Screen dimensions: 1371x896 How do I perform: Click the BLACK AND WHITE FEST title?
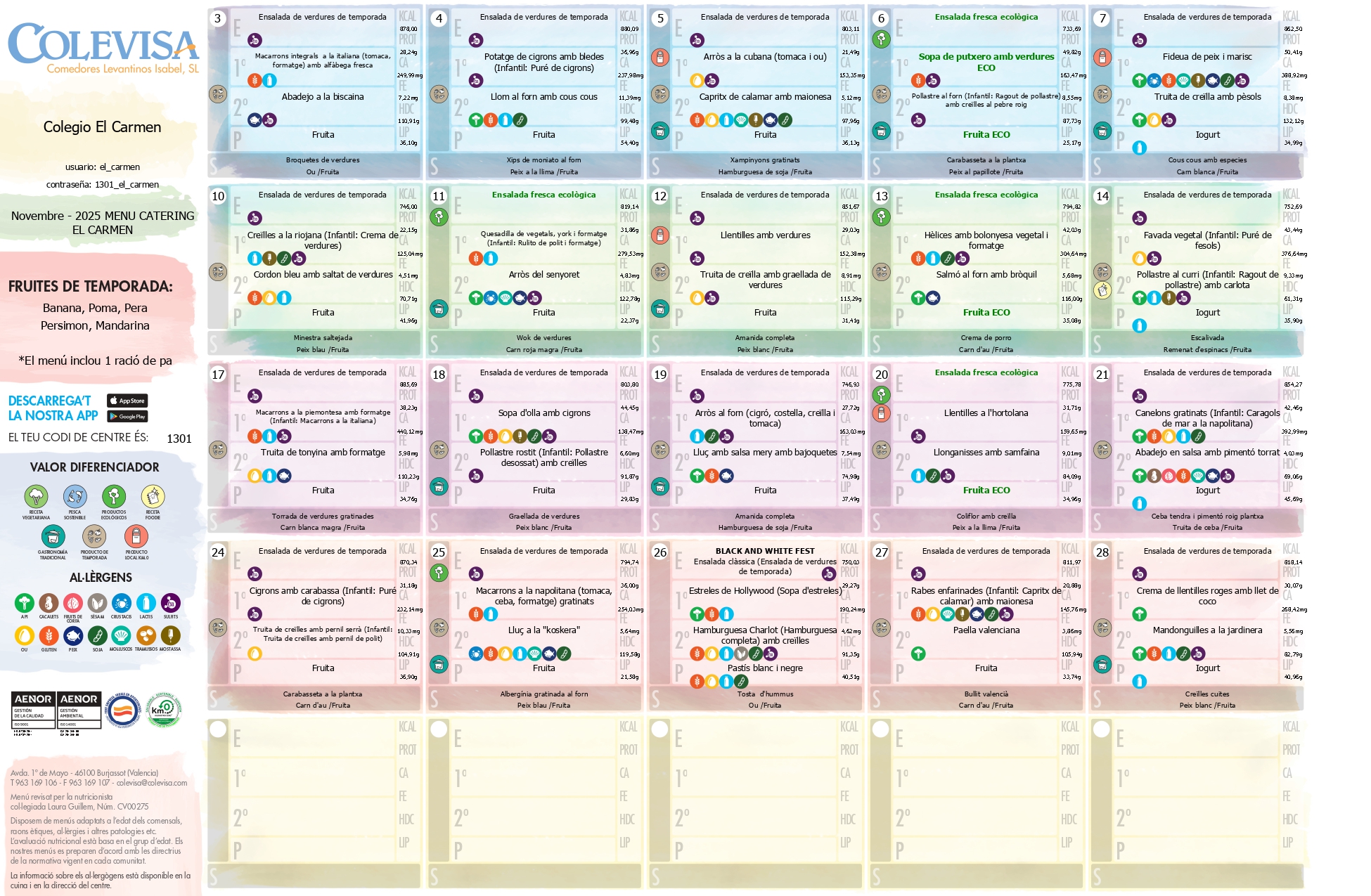point(765,551)
